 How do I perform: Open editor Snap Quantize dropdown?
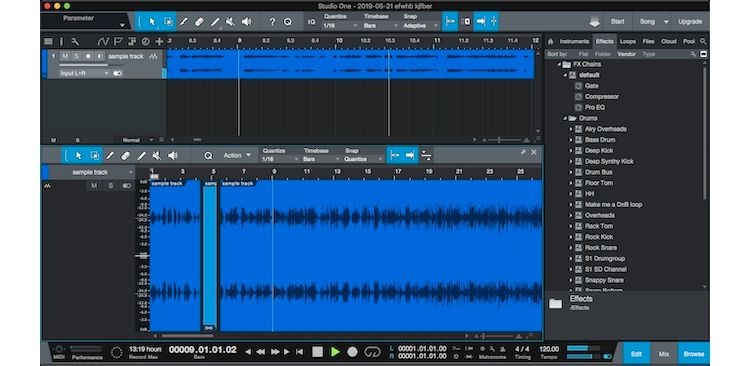[364, 159]
